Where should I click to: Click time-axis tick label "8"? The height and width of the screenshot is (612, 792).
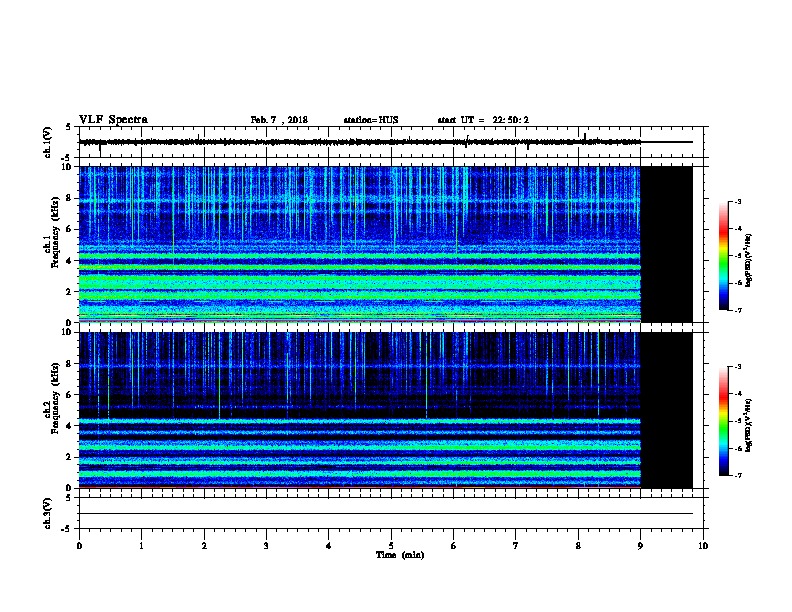(578, 546)
